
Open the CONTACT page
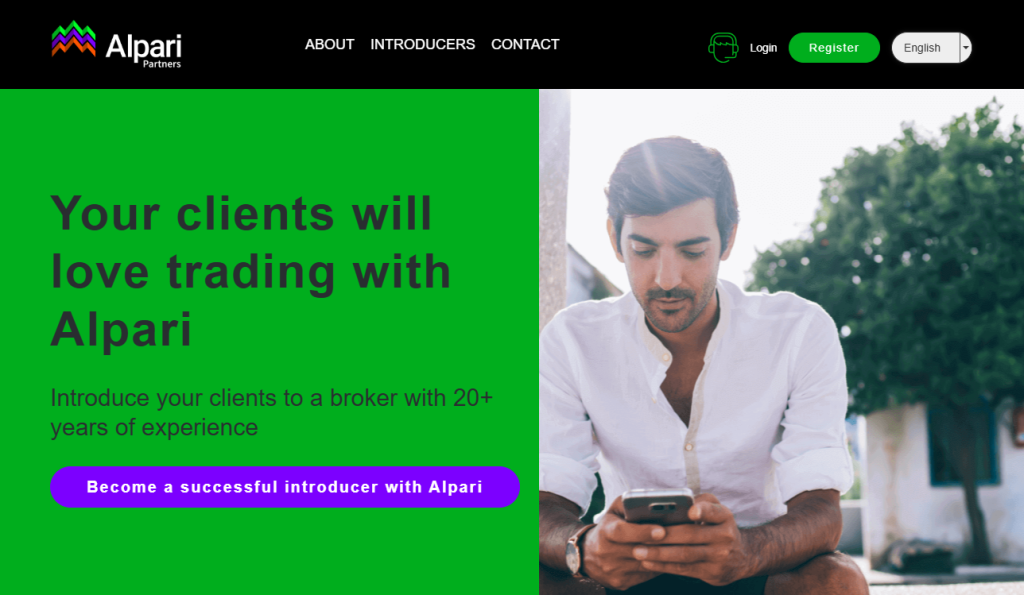(525, 44)
